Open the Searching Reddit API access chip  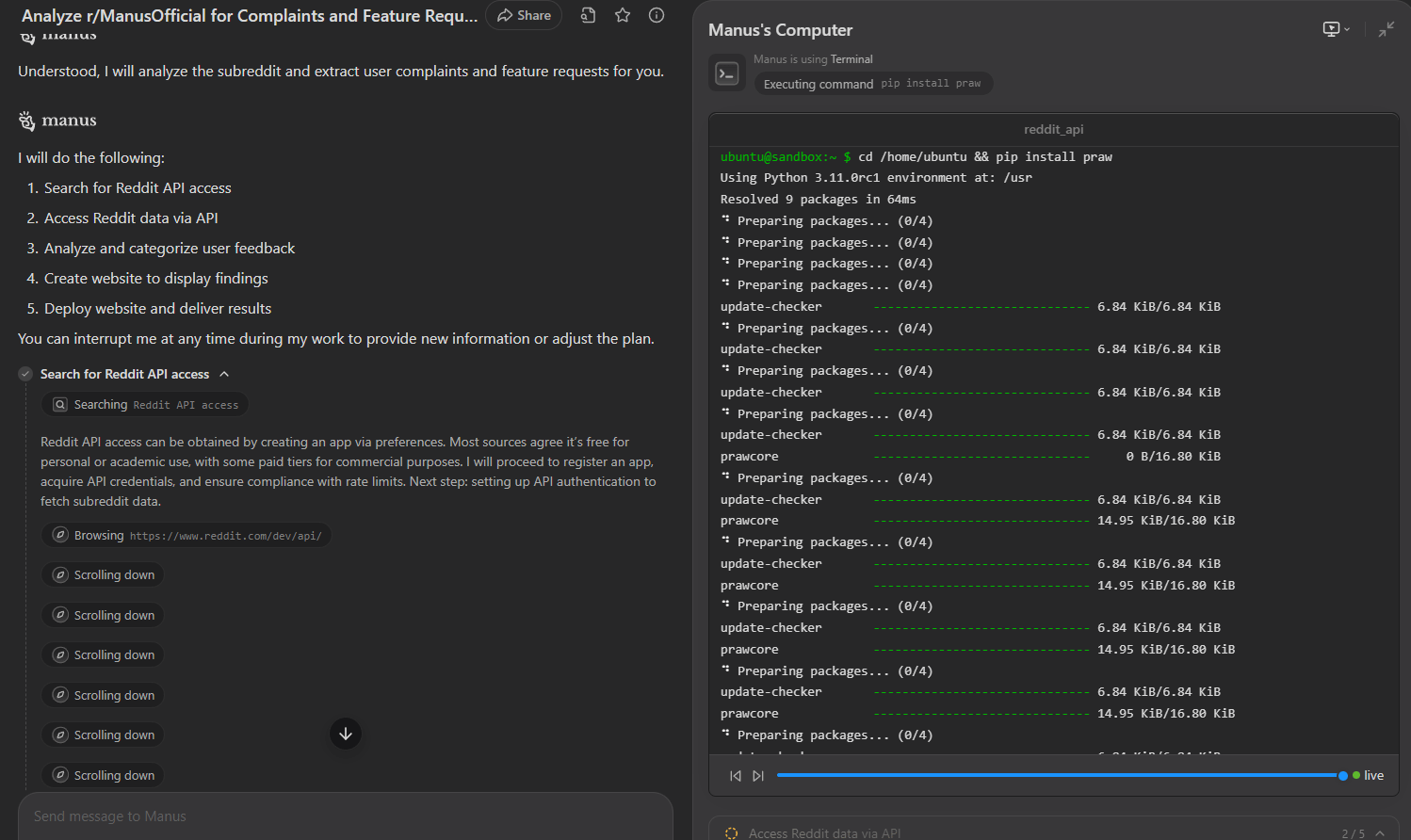[x=145, y=405]
